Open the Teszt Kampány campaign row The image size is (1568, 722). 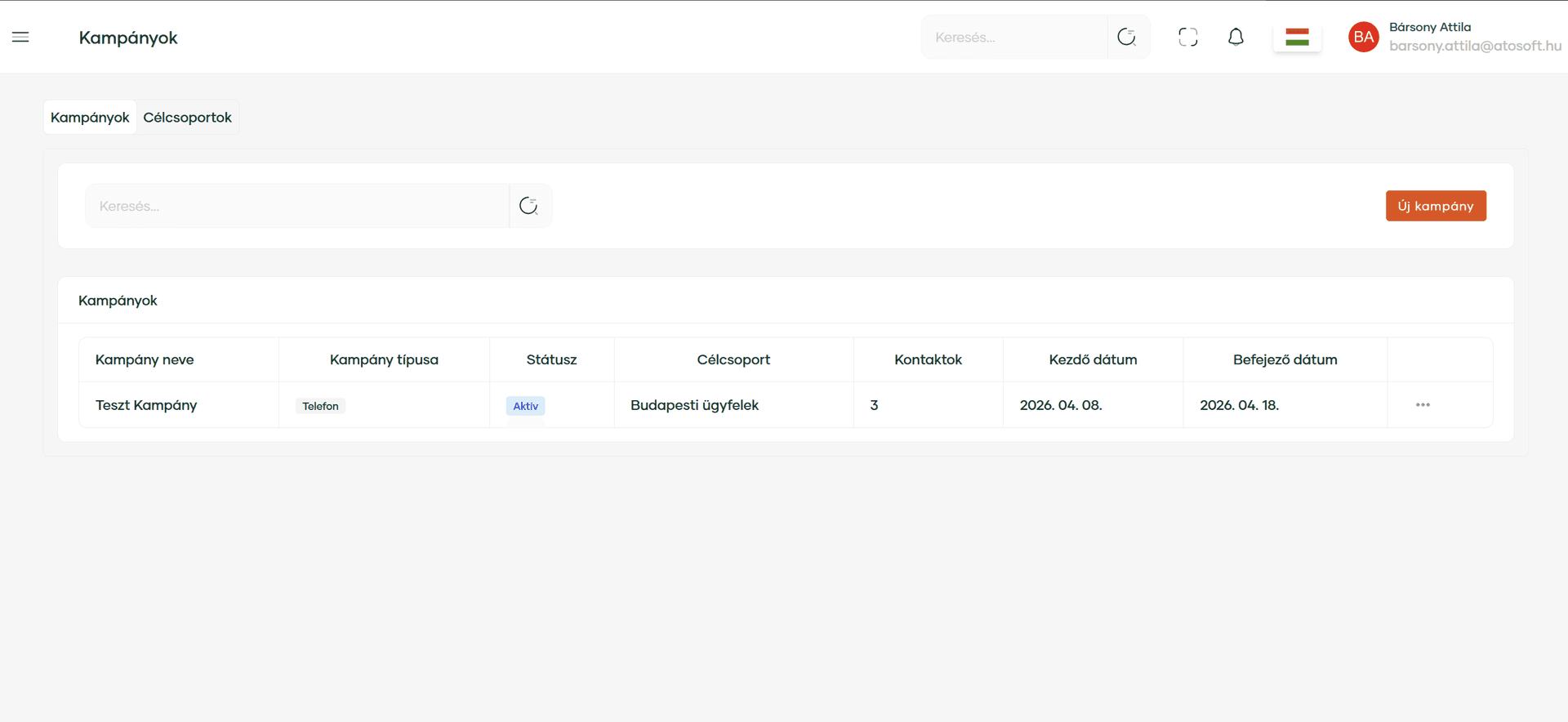tap(146, 405)
